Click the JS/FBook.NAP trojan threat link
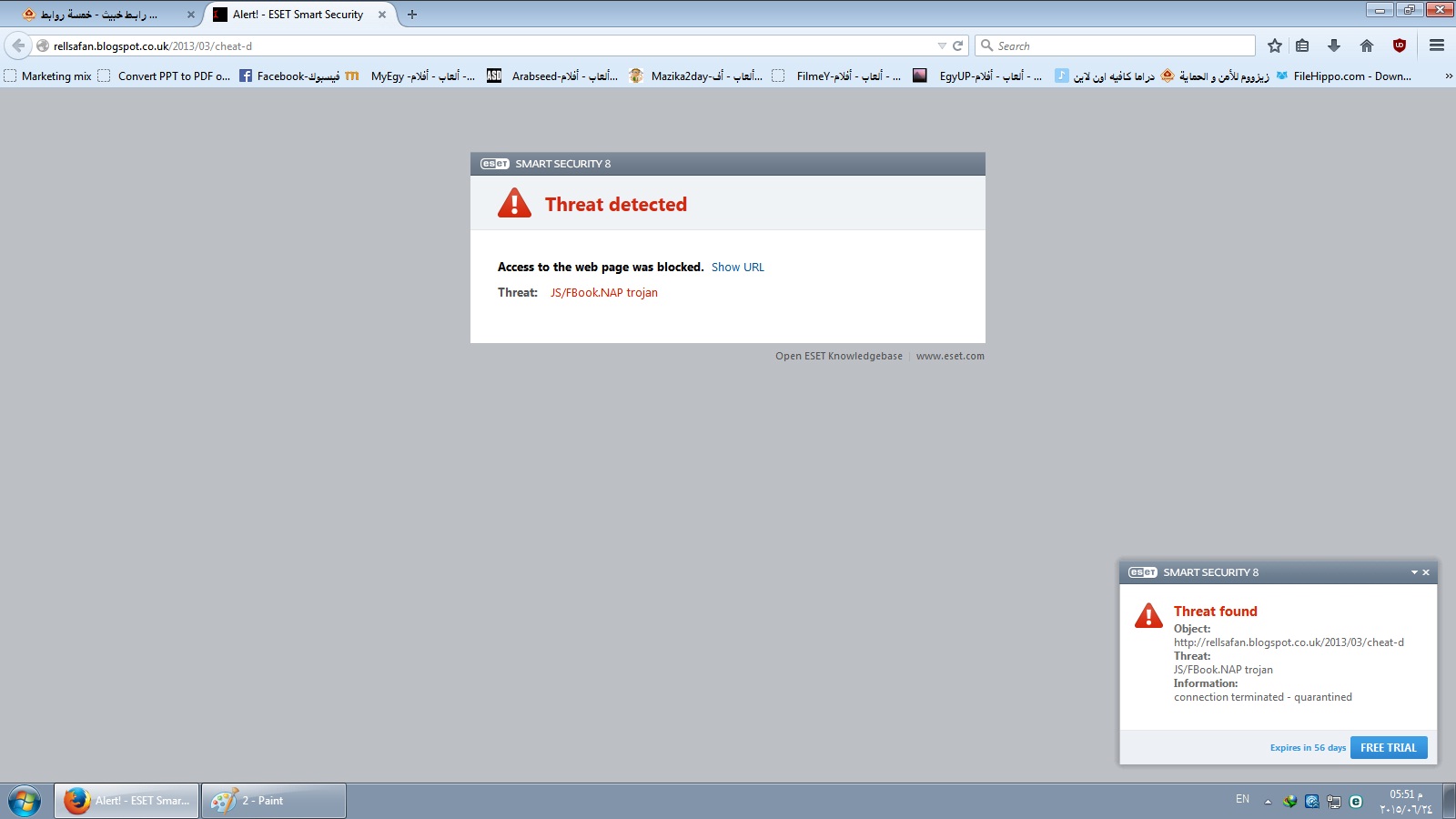This screenshot has height=819, width=1456. [x=603, y=293]
